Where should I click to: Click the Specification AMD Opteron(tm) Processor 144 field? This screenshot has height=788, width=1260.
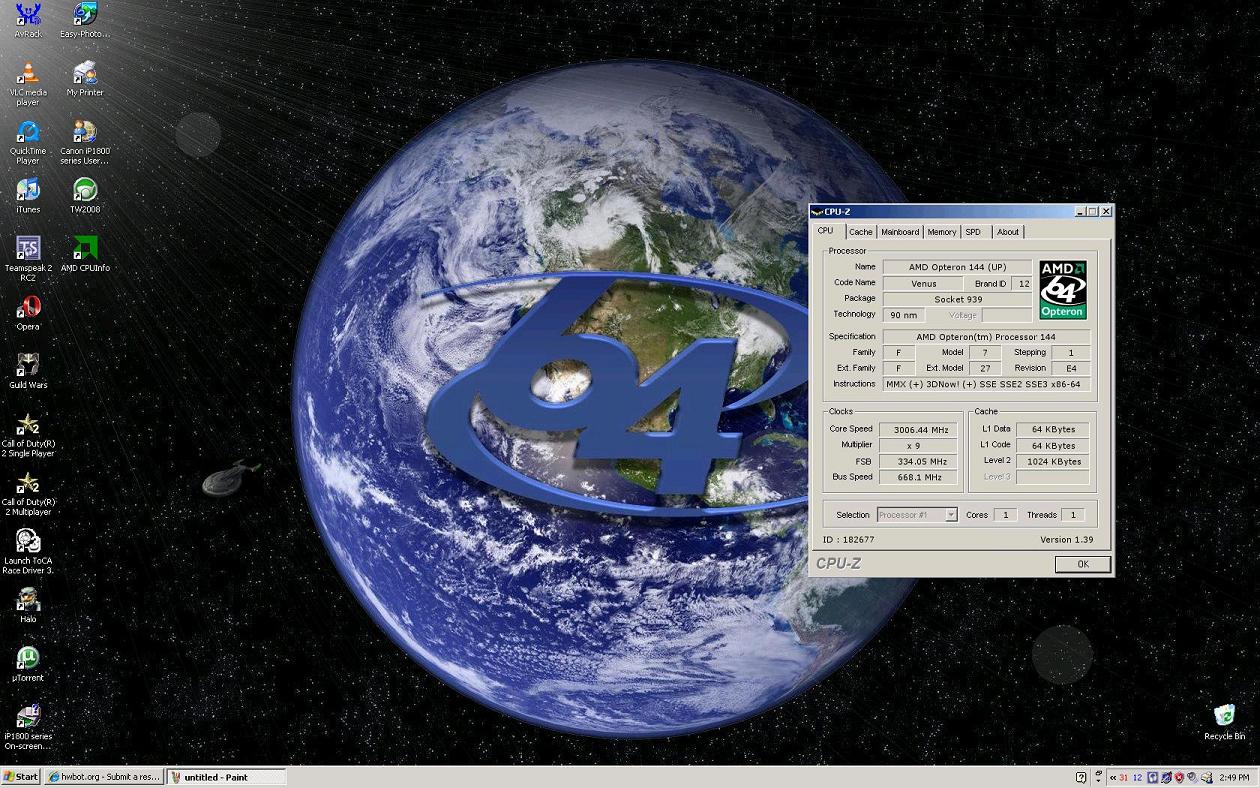(x=987, y=337)
